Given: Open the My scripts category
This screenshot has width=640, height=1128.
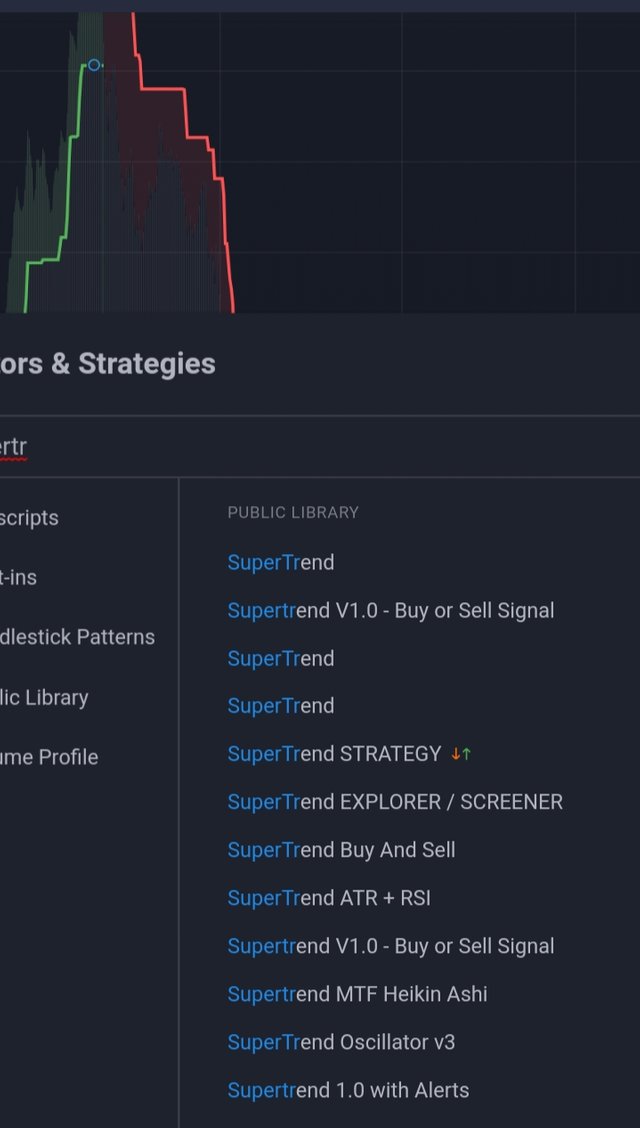Looking at the screenshot, I should click(x=30, y=518).
